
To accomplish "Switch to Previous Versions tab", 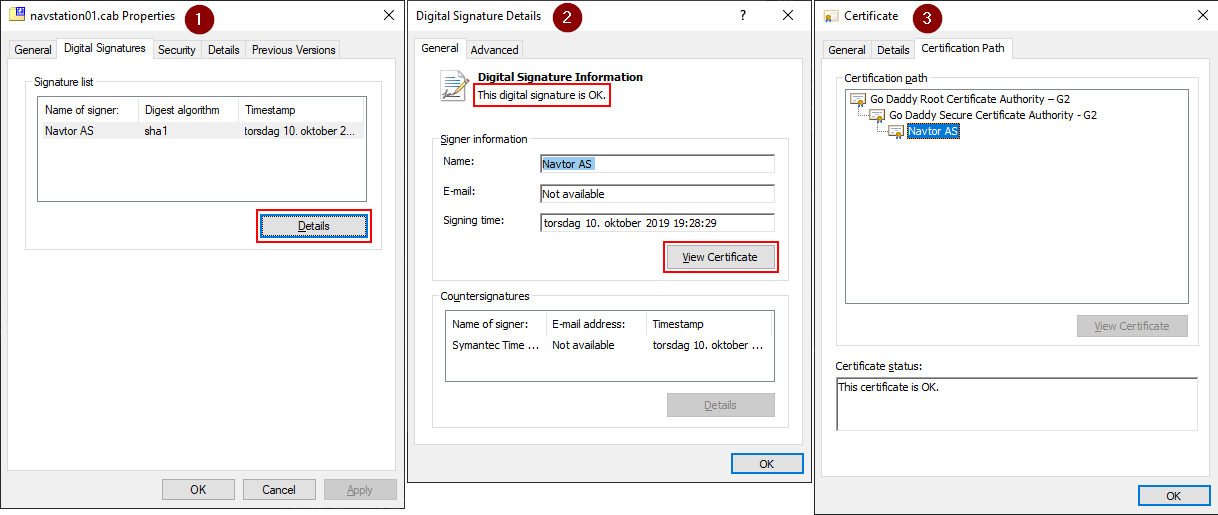I will pos(293,50).
